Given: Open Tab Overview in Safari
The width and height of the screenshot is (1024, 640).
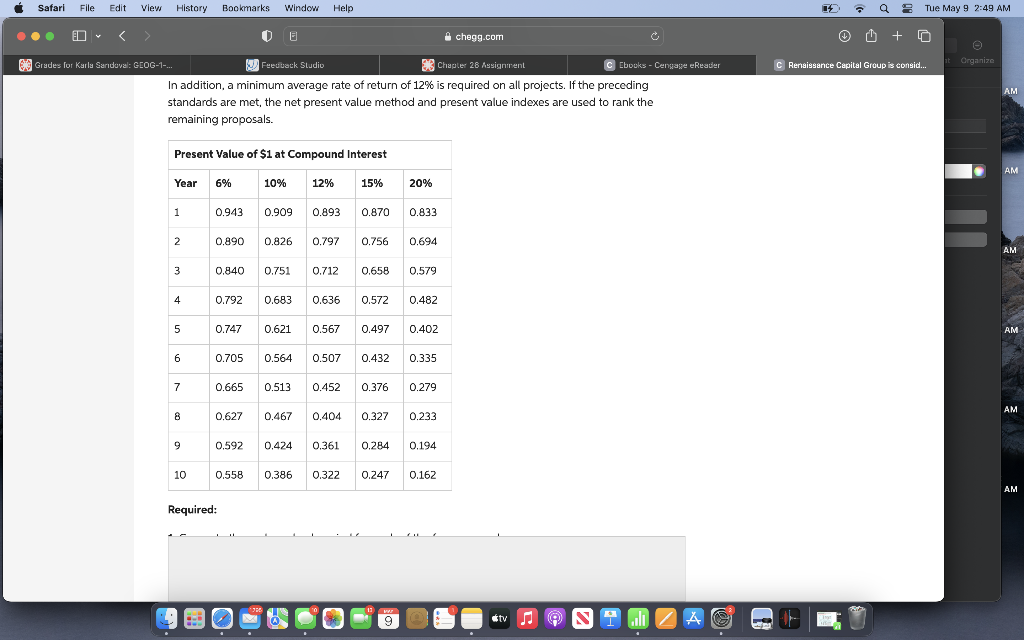Looking at the screenshot, I should pyautogui.click(x=924, y=35).
